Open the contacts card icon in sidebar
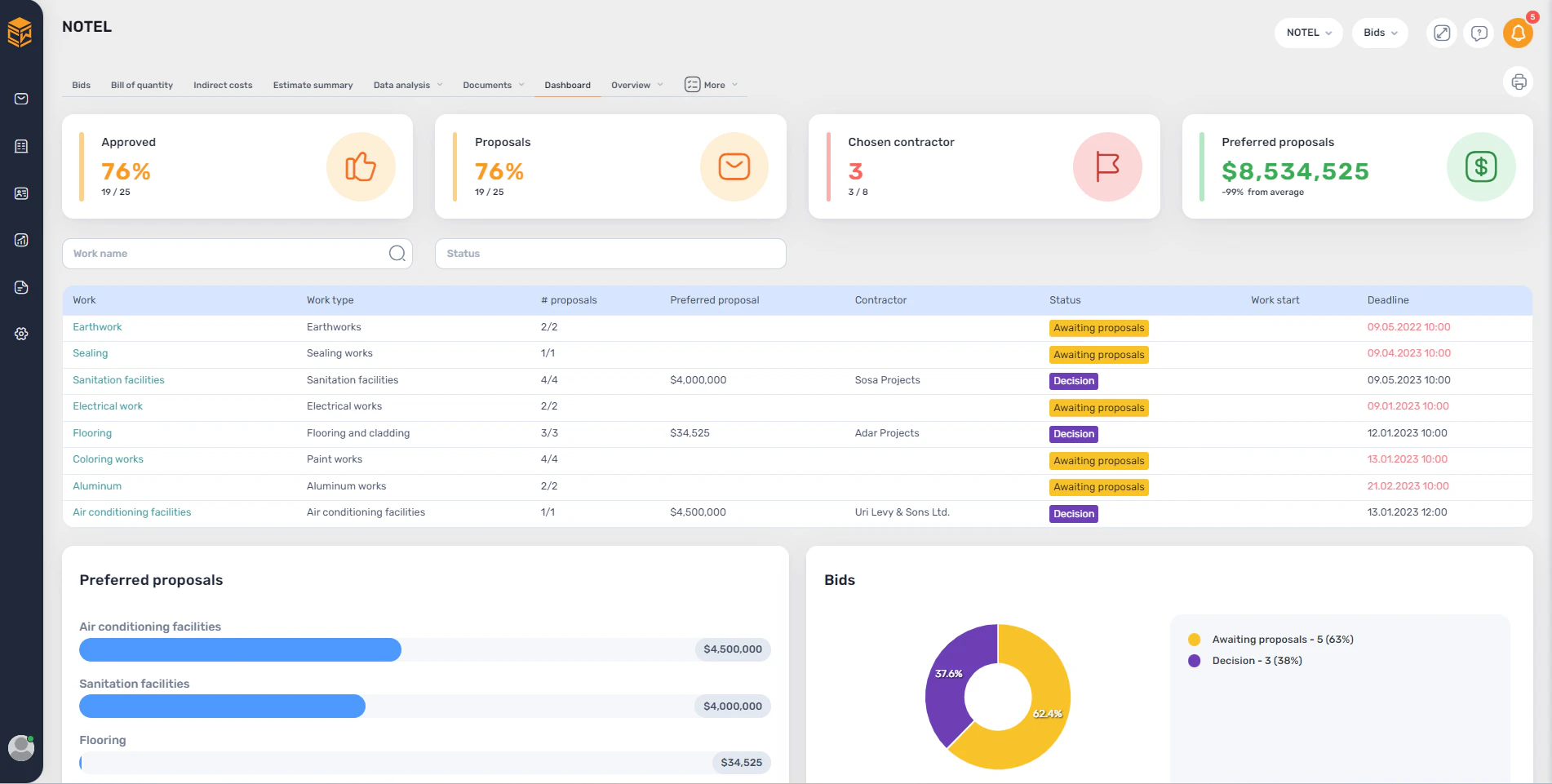This screenshot has height=784, width=1552. [21, 193]
